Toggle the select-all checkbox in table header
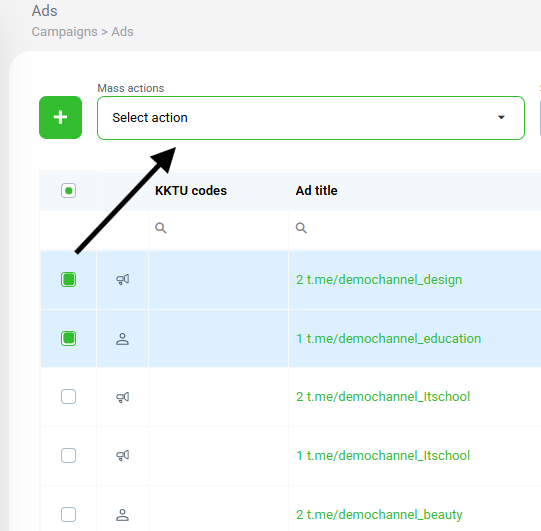 pos(68,190)
